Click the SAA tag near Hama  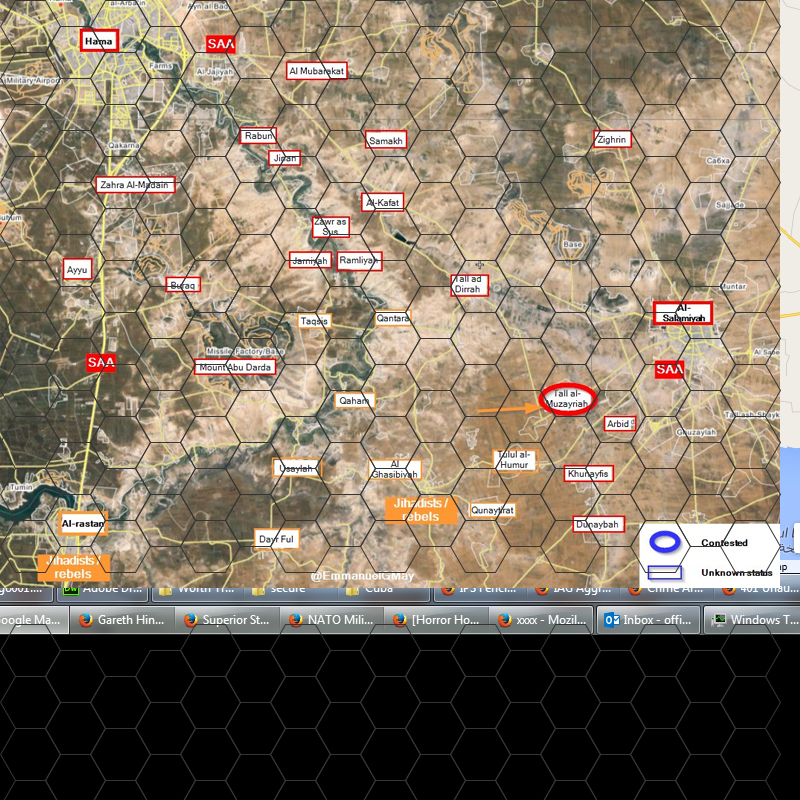[x=220, y=44]
